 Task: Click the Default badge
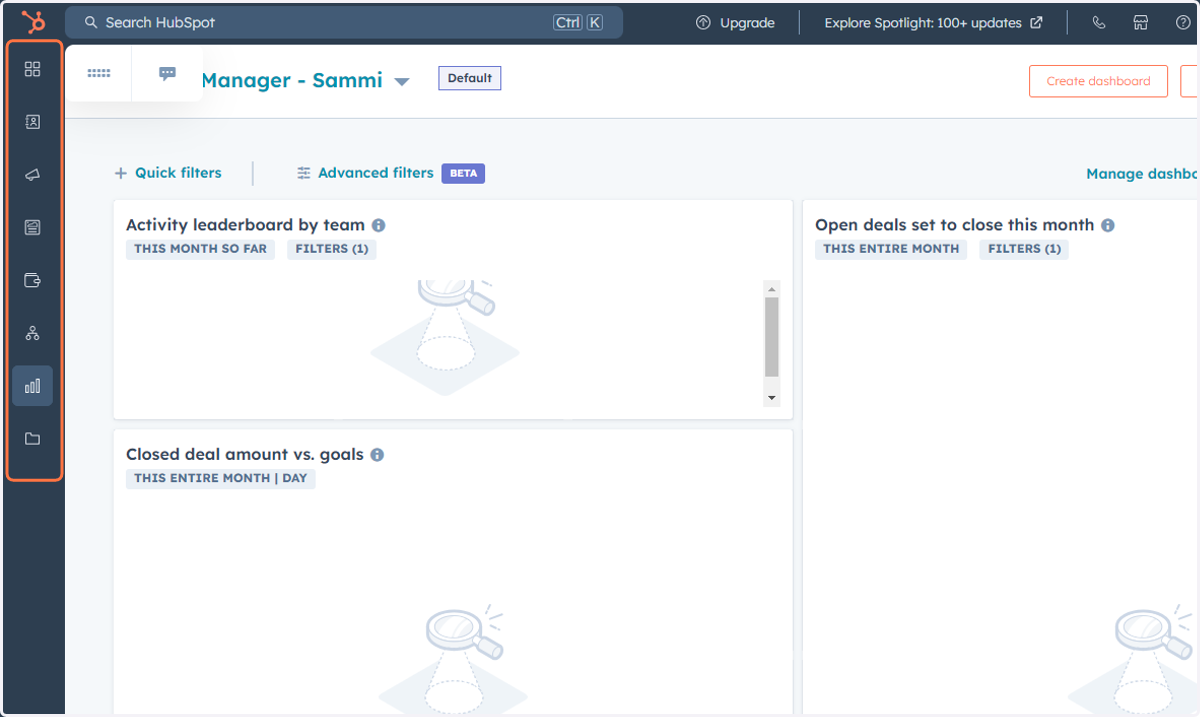[470, 78]
